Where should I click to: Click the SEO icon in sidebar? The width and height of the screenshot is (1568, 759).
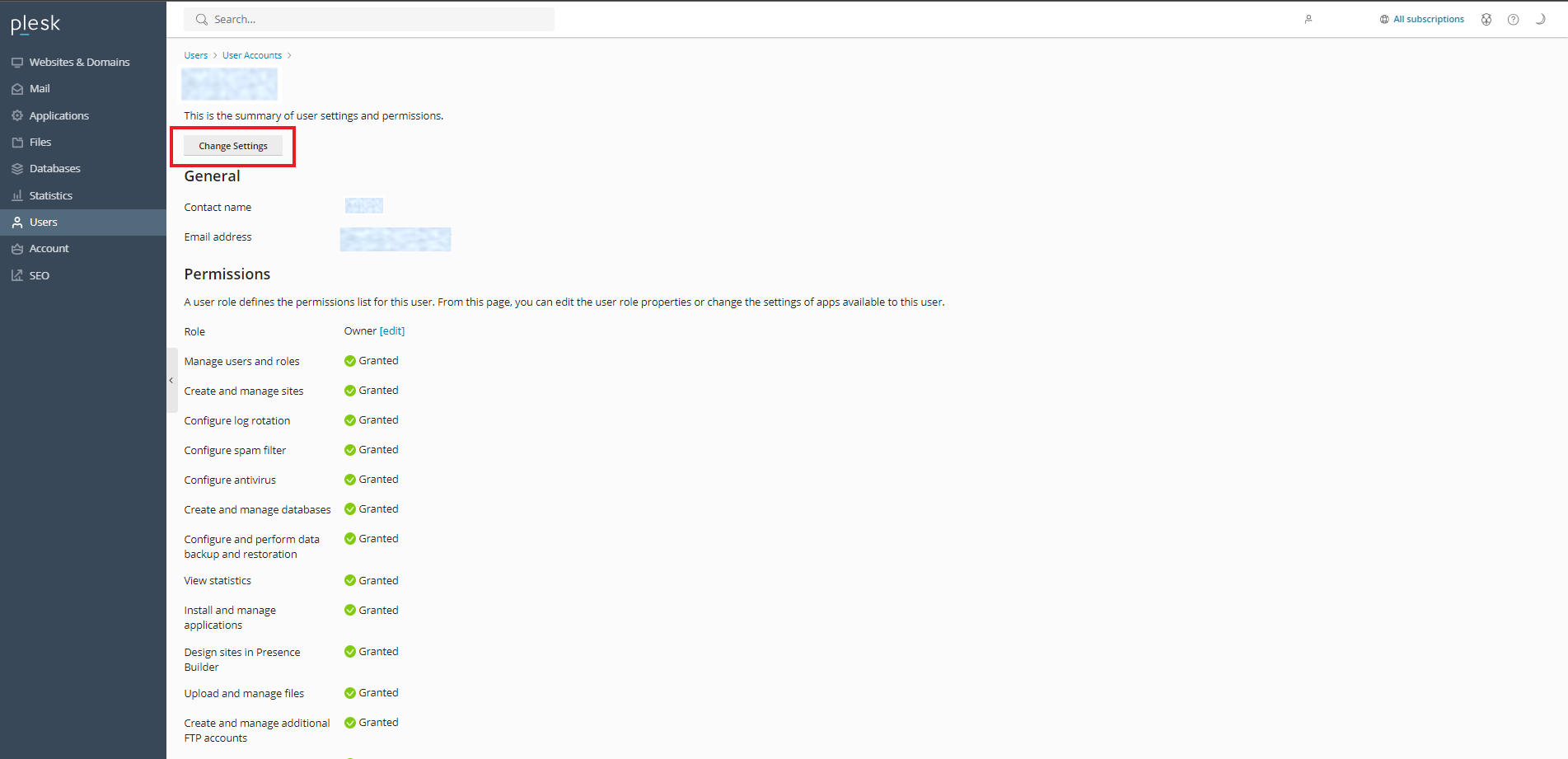[x=17, y=275]
